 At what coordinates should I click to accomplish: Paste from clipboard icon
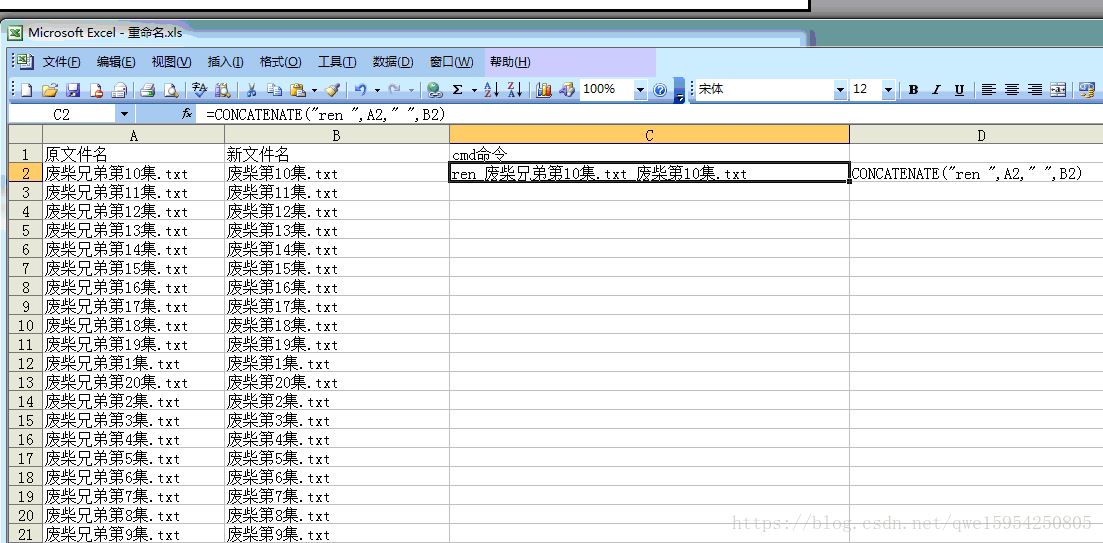click(298, 90)
